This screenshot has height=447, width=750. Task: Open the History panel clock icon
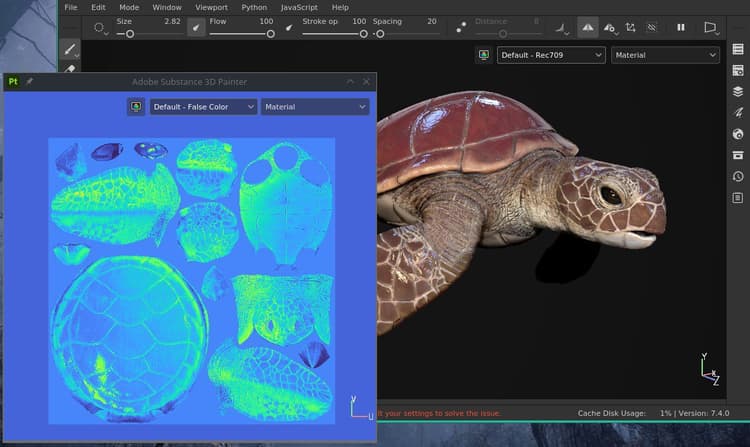point(738,176)
